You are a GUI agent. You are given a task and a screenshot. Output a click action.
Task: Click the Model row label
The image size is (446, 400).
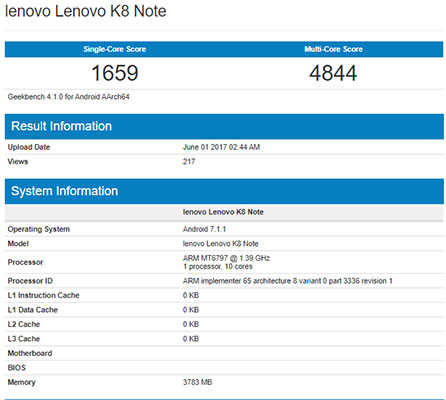(x=18, y=244)
